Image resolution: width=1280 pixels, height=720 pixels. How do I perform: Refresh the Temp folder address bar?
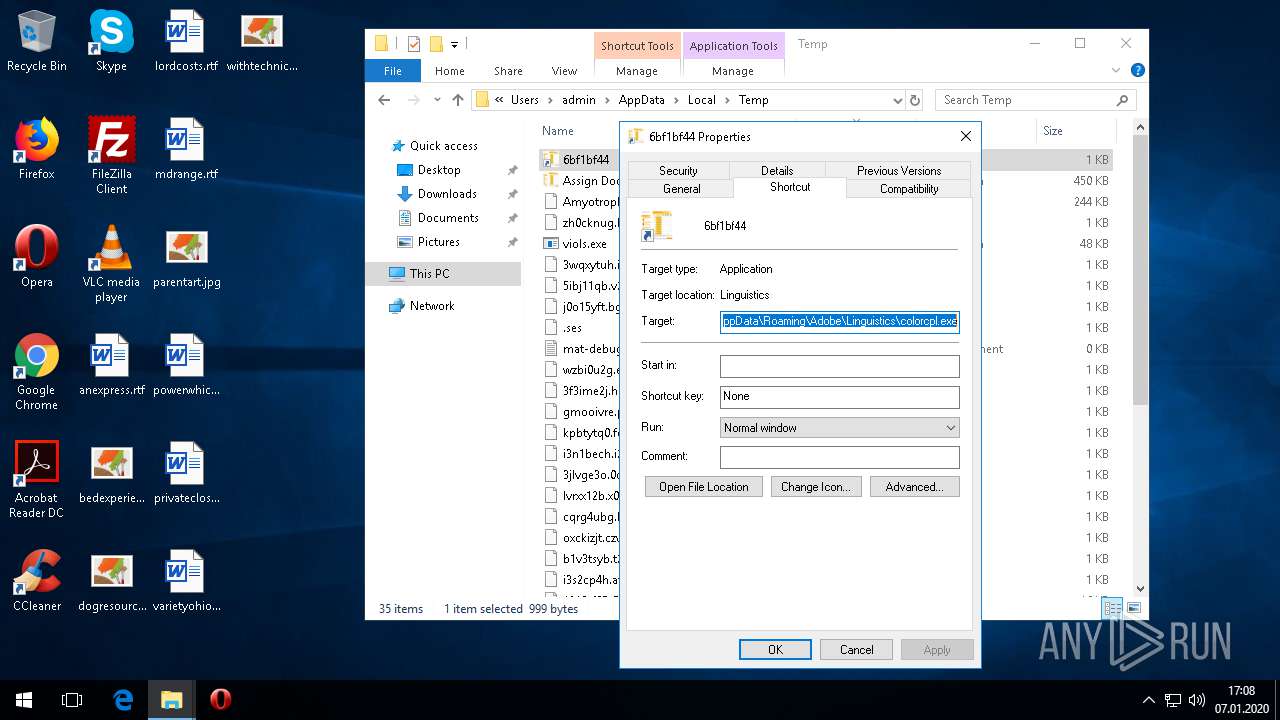914,100
